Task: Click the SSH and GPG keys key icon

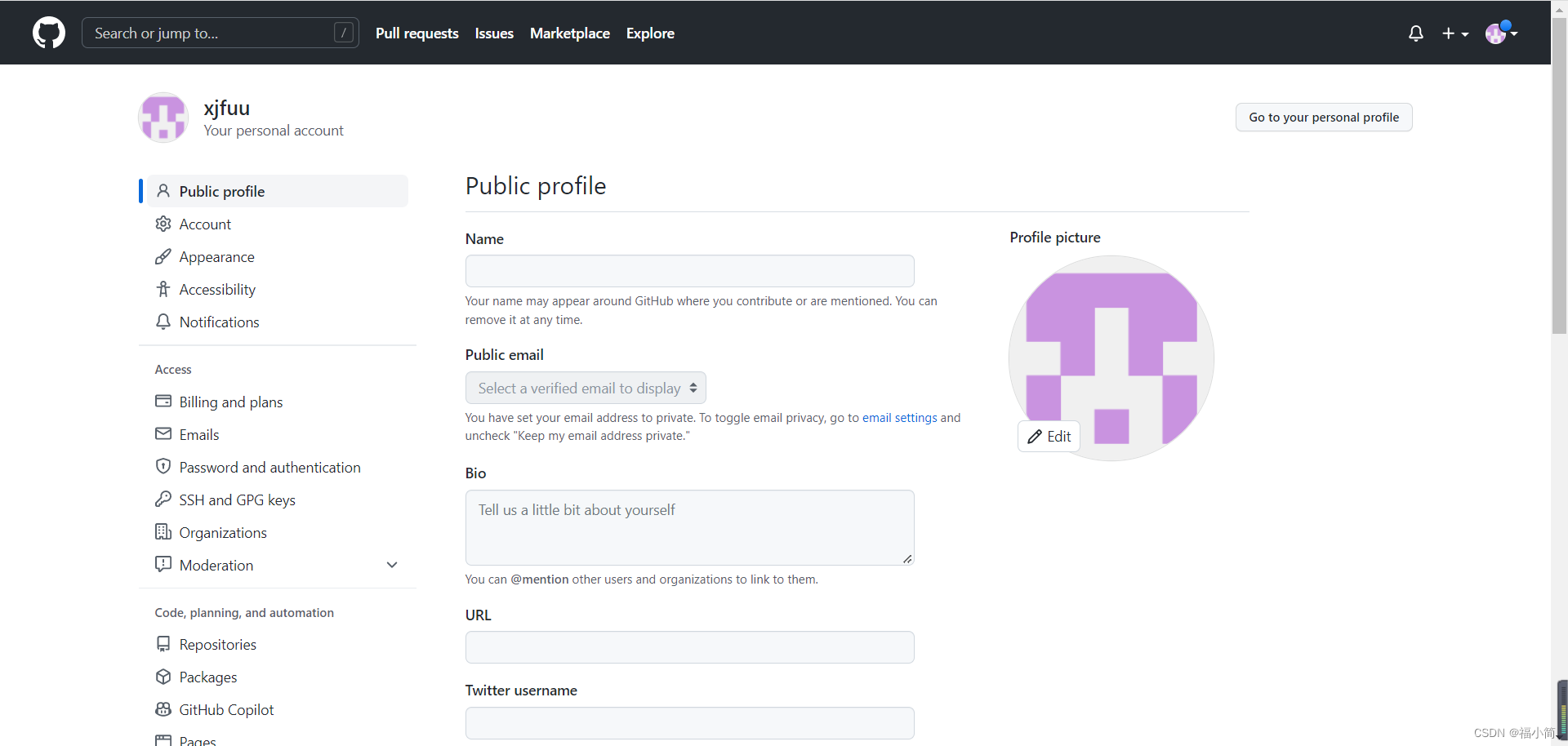Action: point(163,499)
